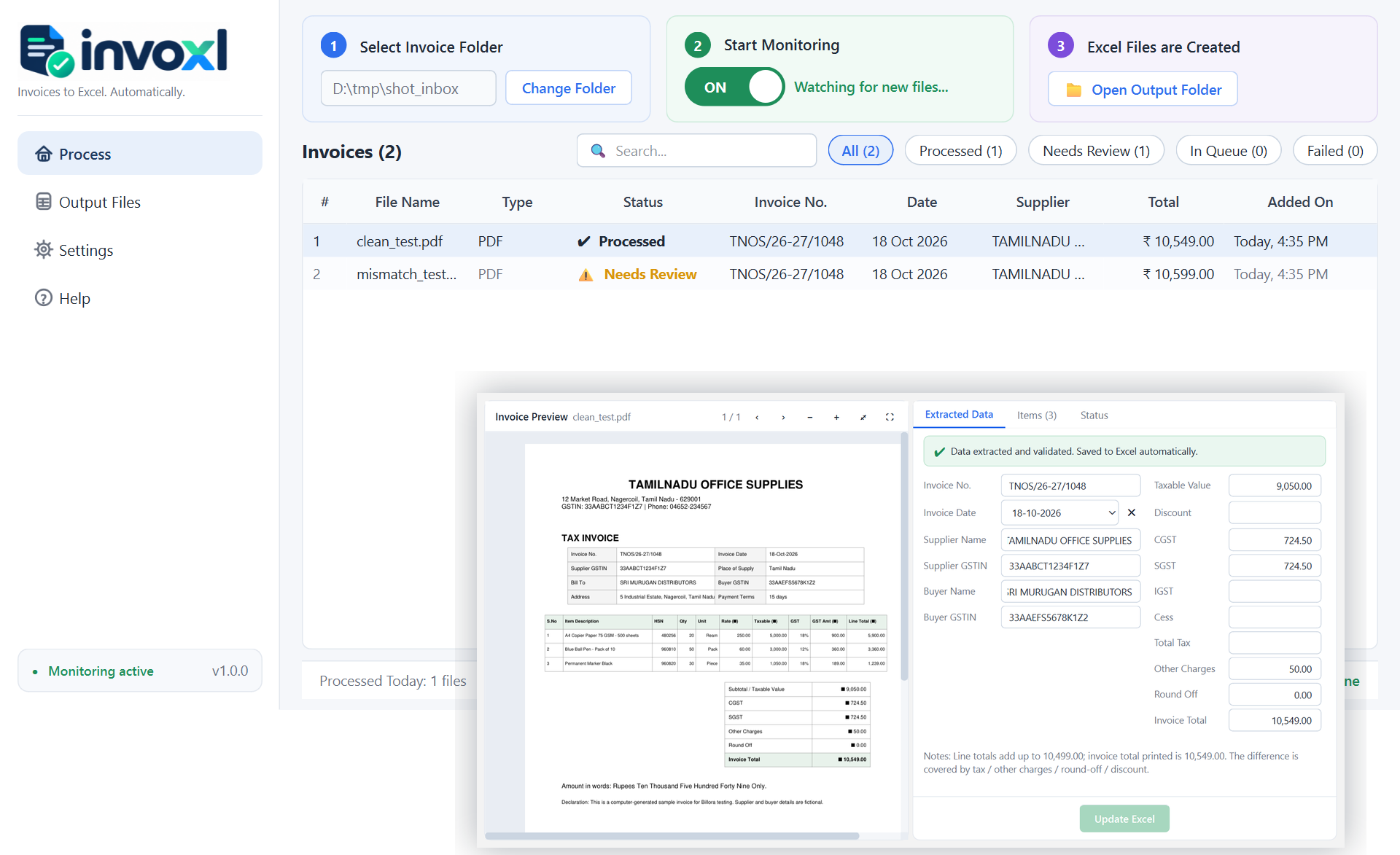The width and height of the screenshot is (1400, 855).
Task: Click the fit-to-width arrows icon in preview
Action: tap(863, 417)
